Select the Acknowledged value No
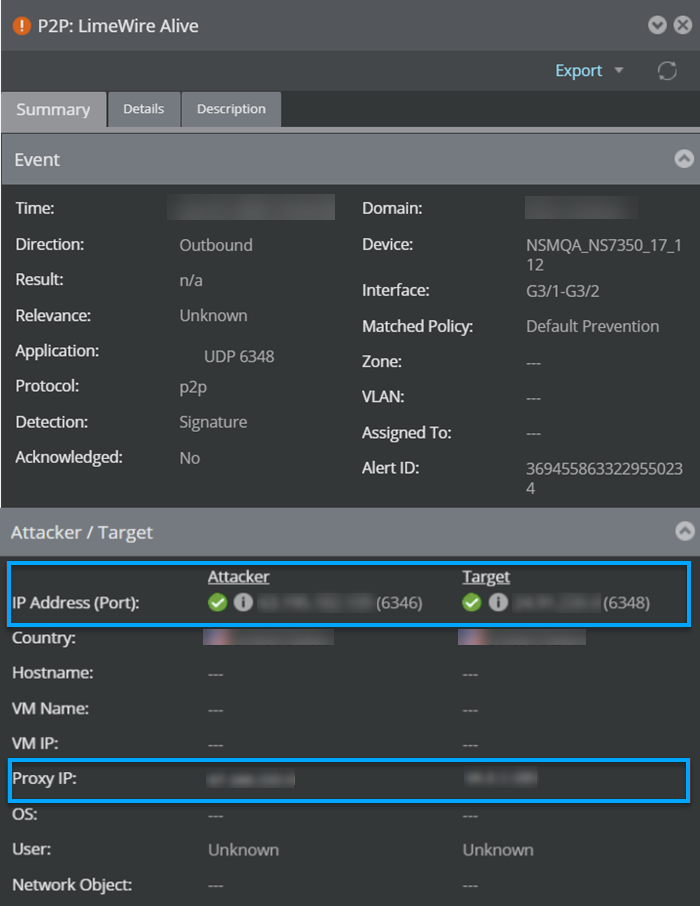Image resolution: width=700 pixels, height=906 pixels. [190, 458]
